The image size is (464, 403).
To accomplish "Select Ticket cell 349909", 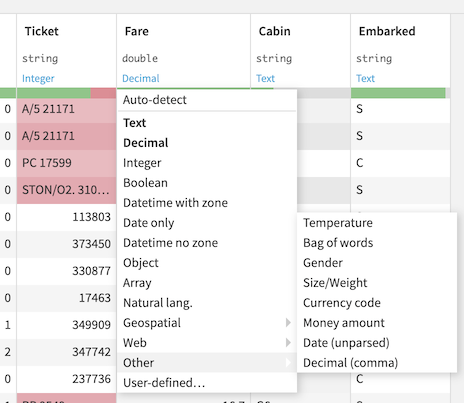I will coord(66,325).
